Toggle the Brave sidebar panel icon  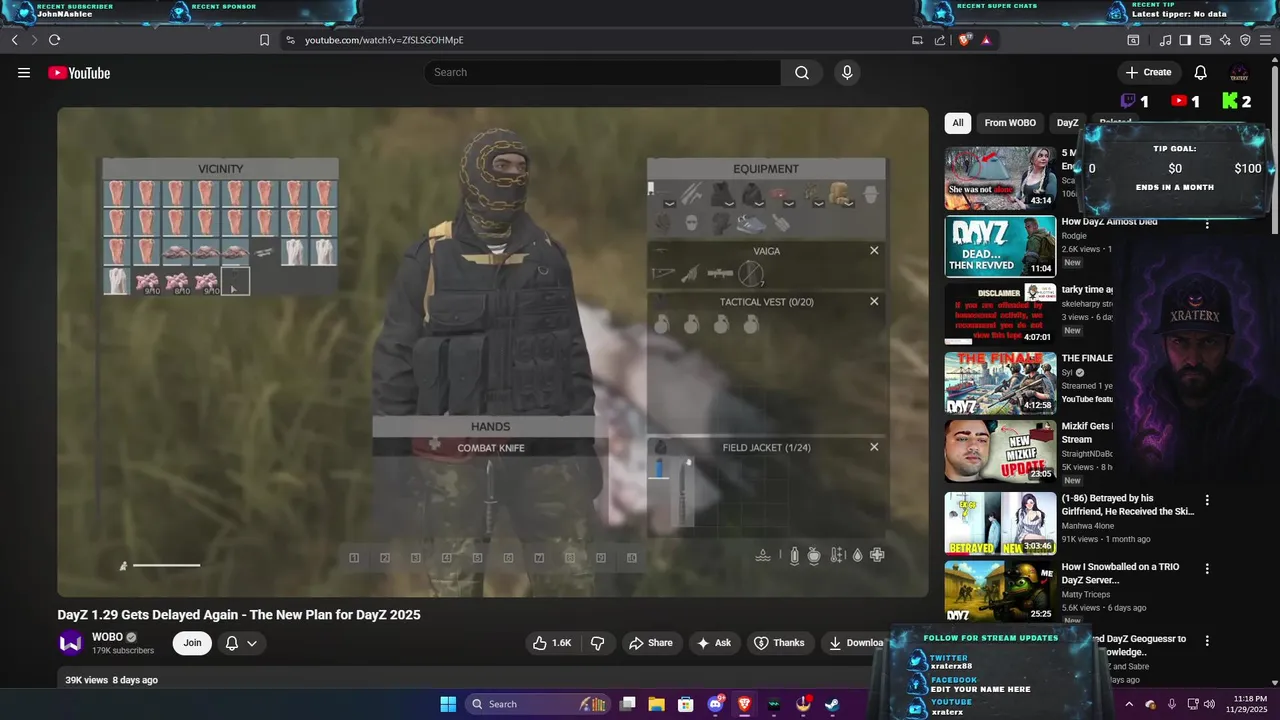(1185, 40)
